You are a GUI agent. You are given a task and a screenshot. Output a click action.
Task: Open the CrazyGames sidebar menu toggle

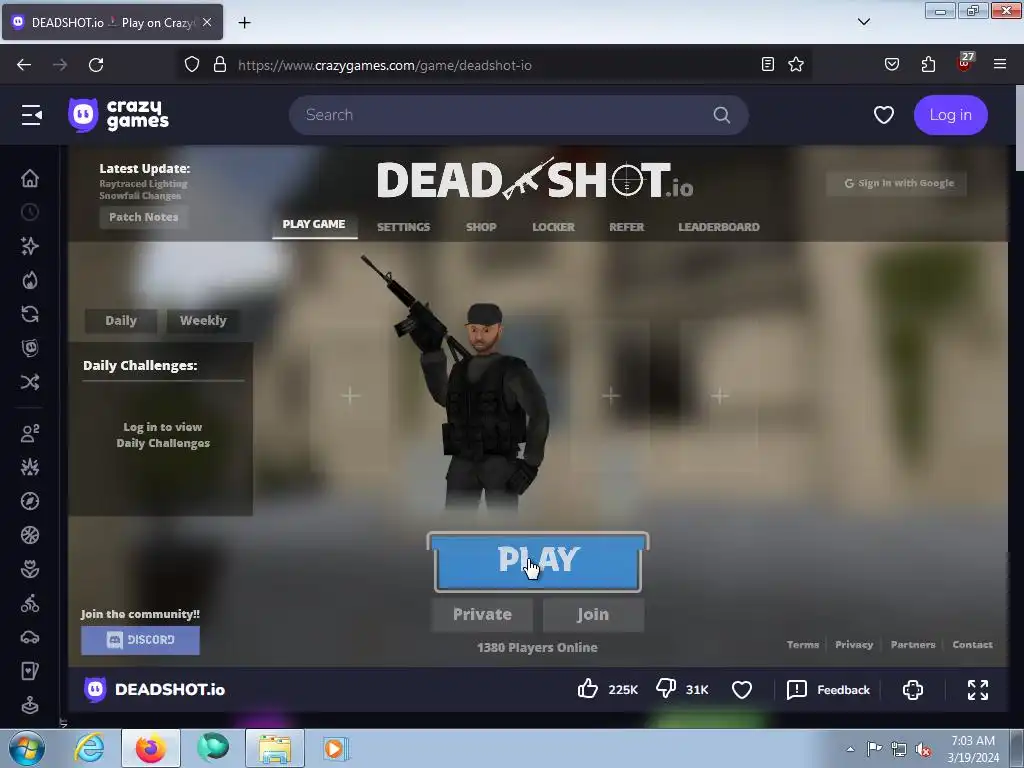[x=31, y=115]
